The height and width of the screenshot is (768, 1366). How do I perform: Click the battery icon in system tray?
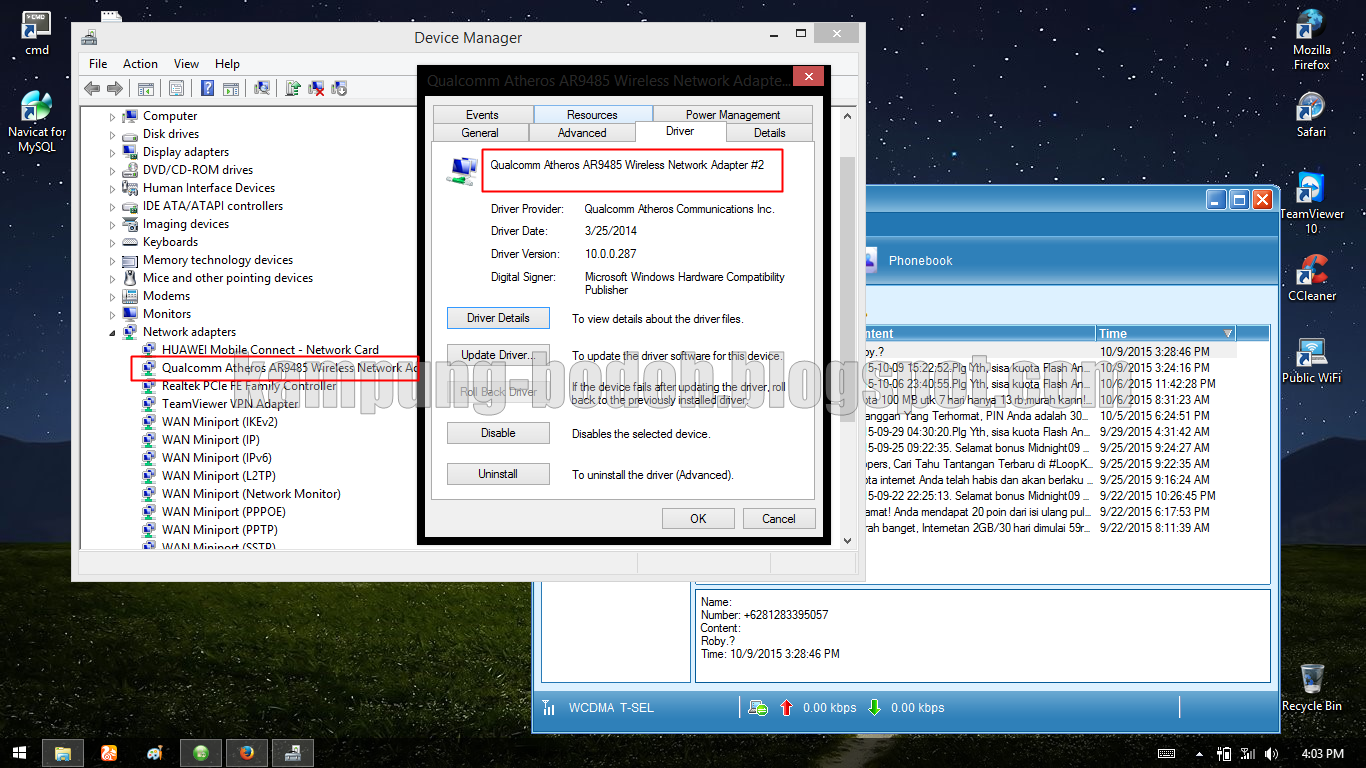point(1224,753)
